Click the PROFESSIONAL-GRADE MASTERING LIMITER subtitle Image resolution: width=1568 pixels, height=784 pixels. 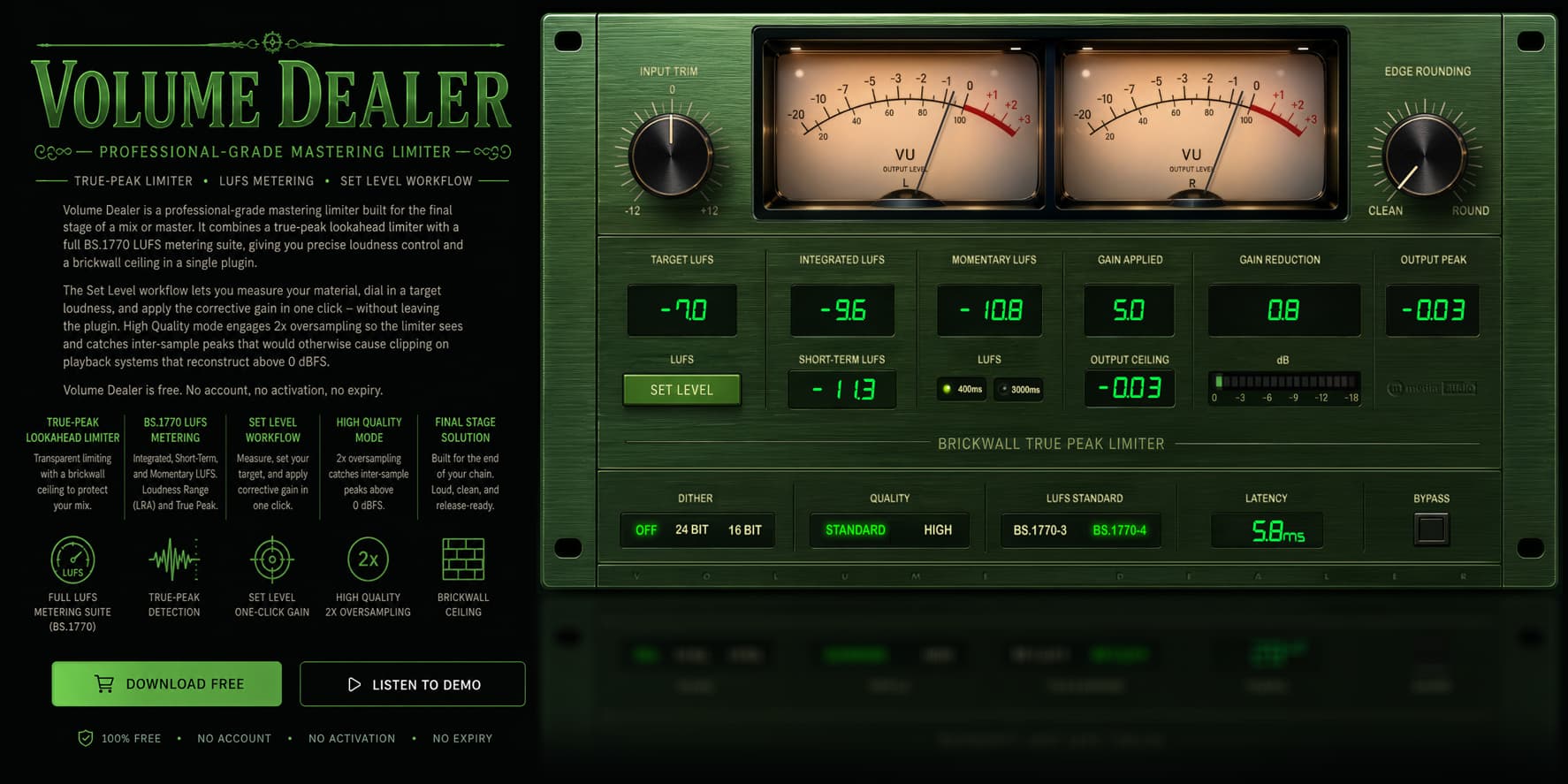[x=275, y=152]
